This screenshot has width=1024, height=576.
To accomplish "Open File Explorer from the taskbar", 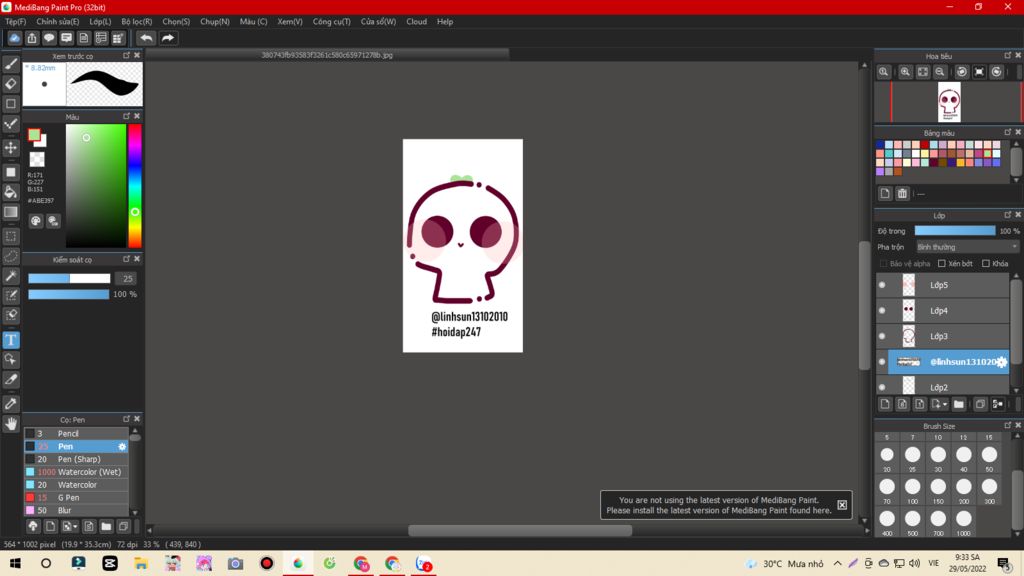I will coord(141,563).
